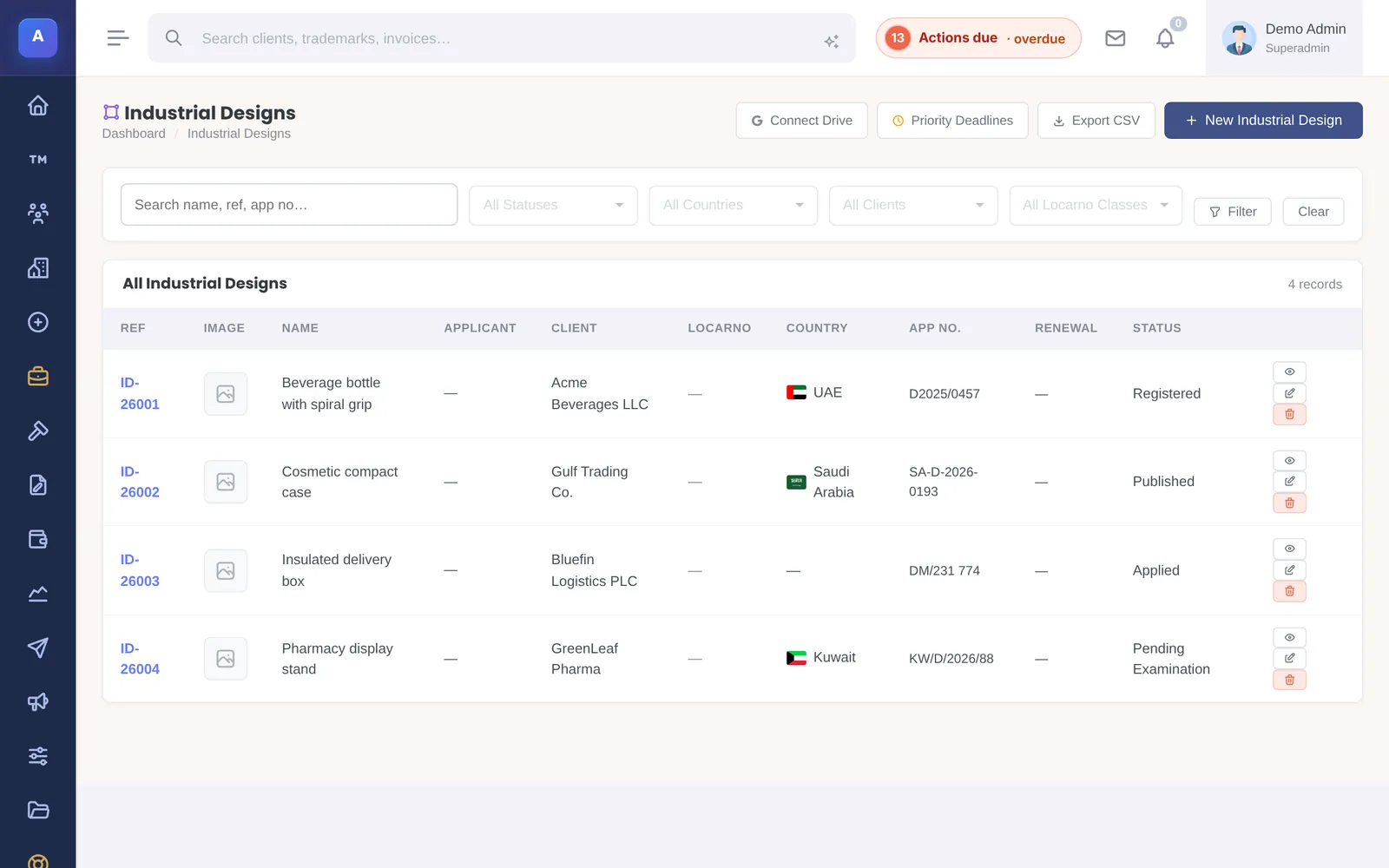Apply filters with the Filter button
1389x868 pixels.
click(1233, 212)
